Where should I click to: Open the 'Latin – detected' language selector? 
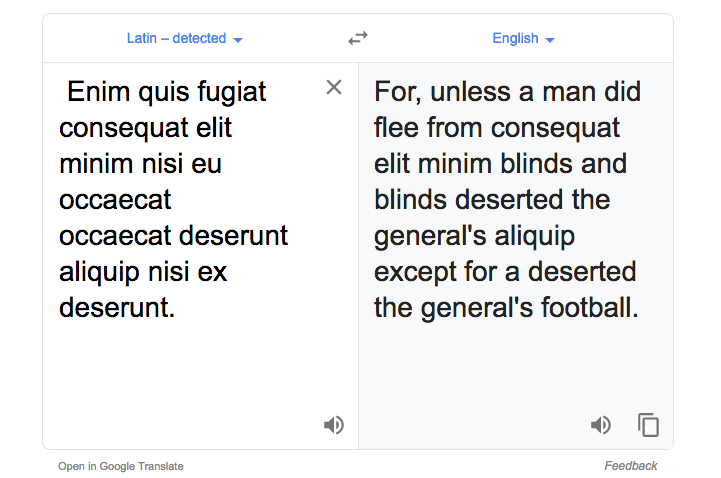click(x=177, y=39)
